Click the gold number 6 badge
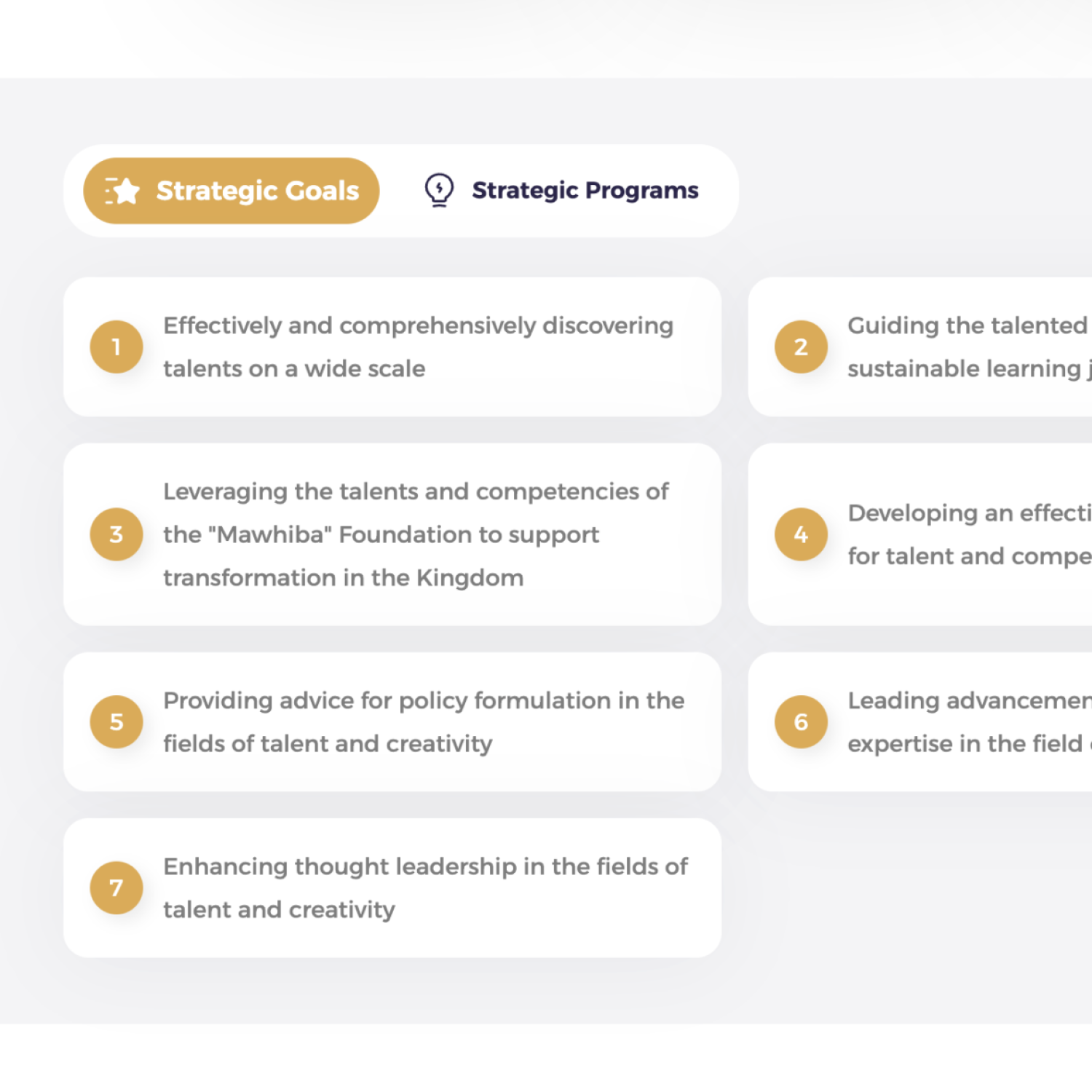 (x=801, y=721)
